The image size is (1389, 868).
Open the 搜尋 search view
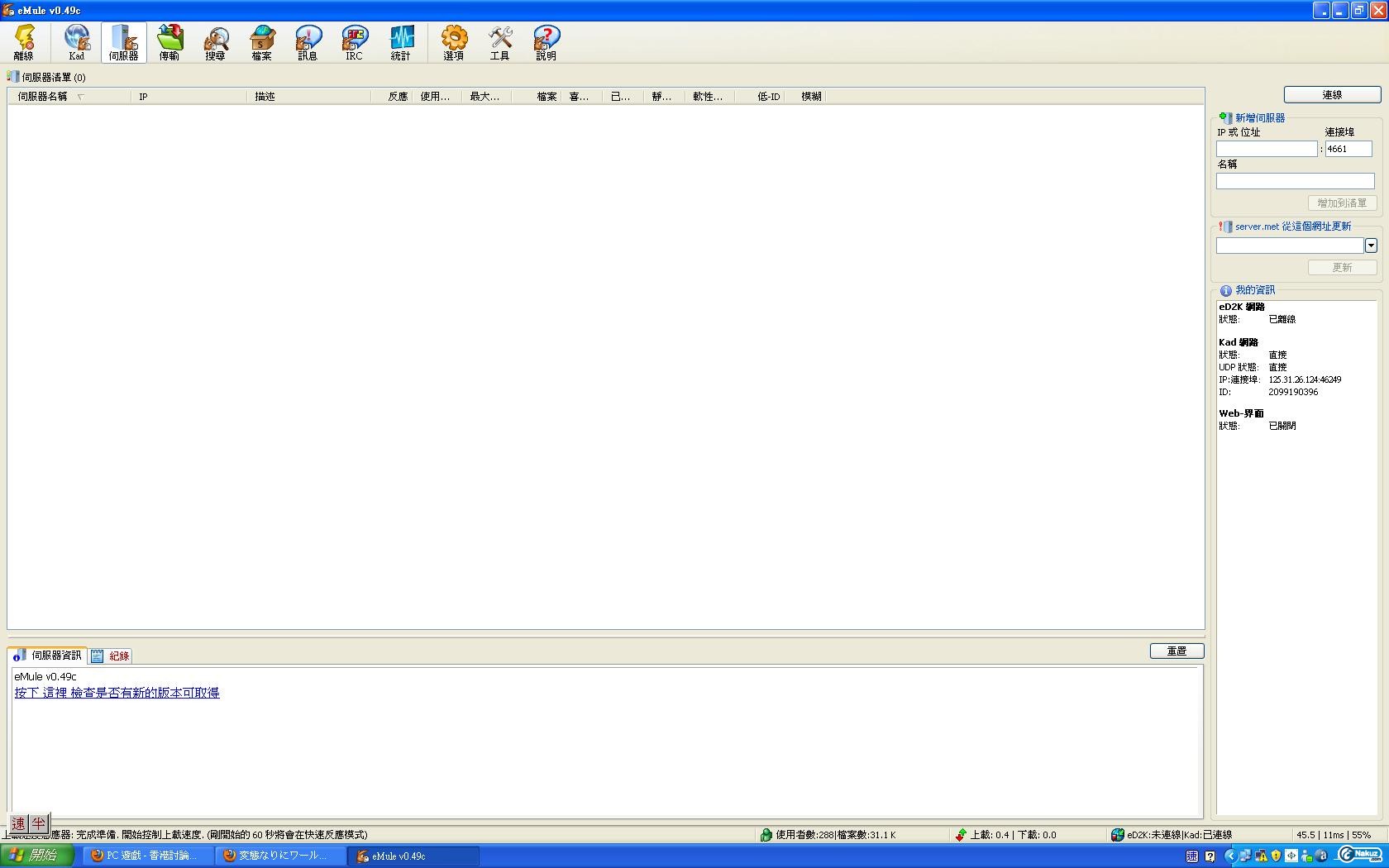coord(216,42)
